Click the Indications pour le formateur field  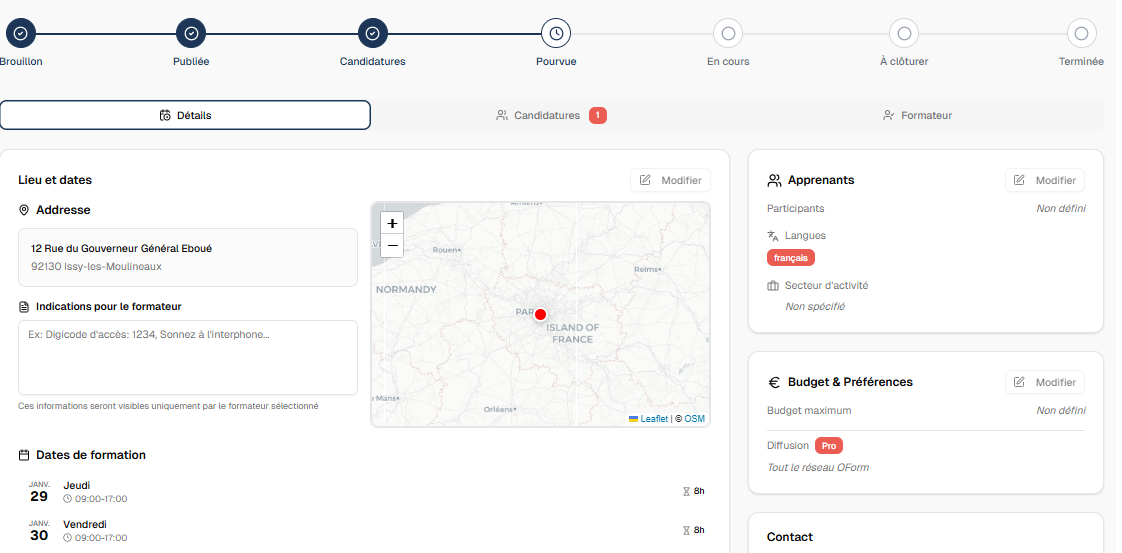tap(188, 357)
